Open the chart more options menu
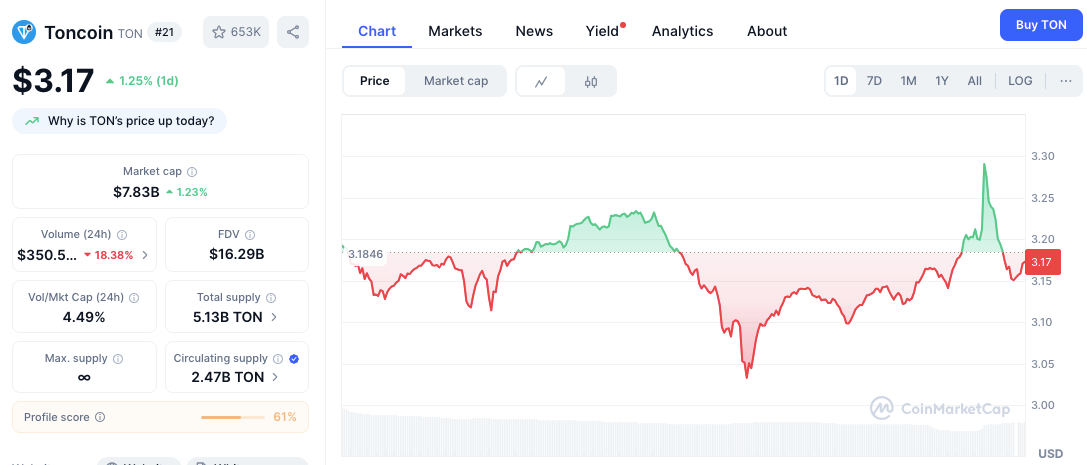The height and width of the screenshot is (465, 1087). click(x=1066, y=81)
